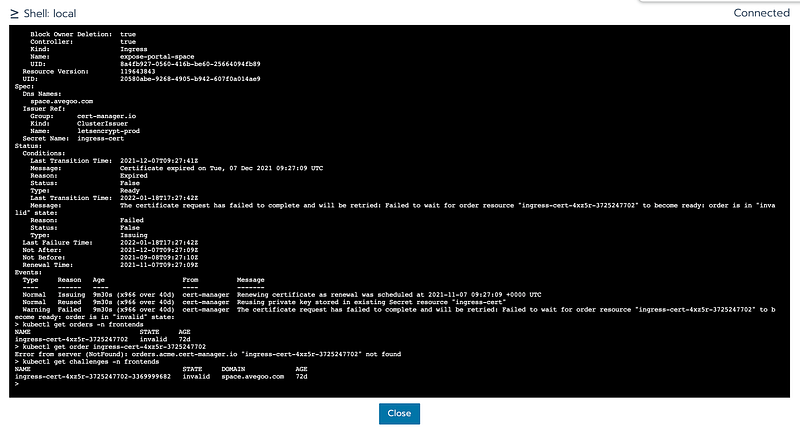Viewport: 800px width, 436px height.
Task: Click the 'Status:' section heading
Action: coord(28,146)
